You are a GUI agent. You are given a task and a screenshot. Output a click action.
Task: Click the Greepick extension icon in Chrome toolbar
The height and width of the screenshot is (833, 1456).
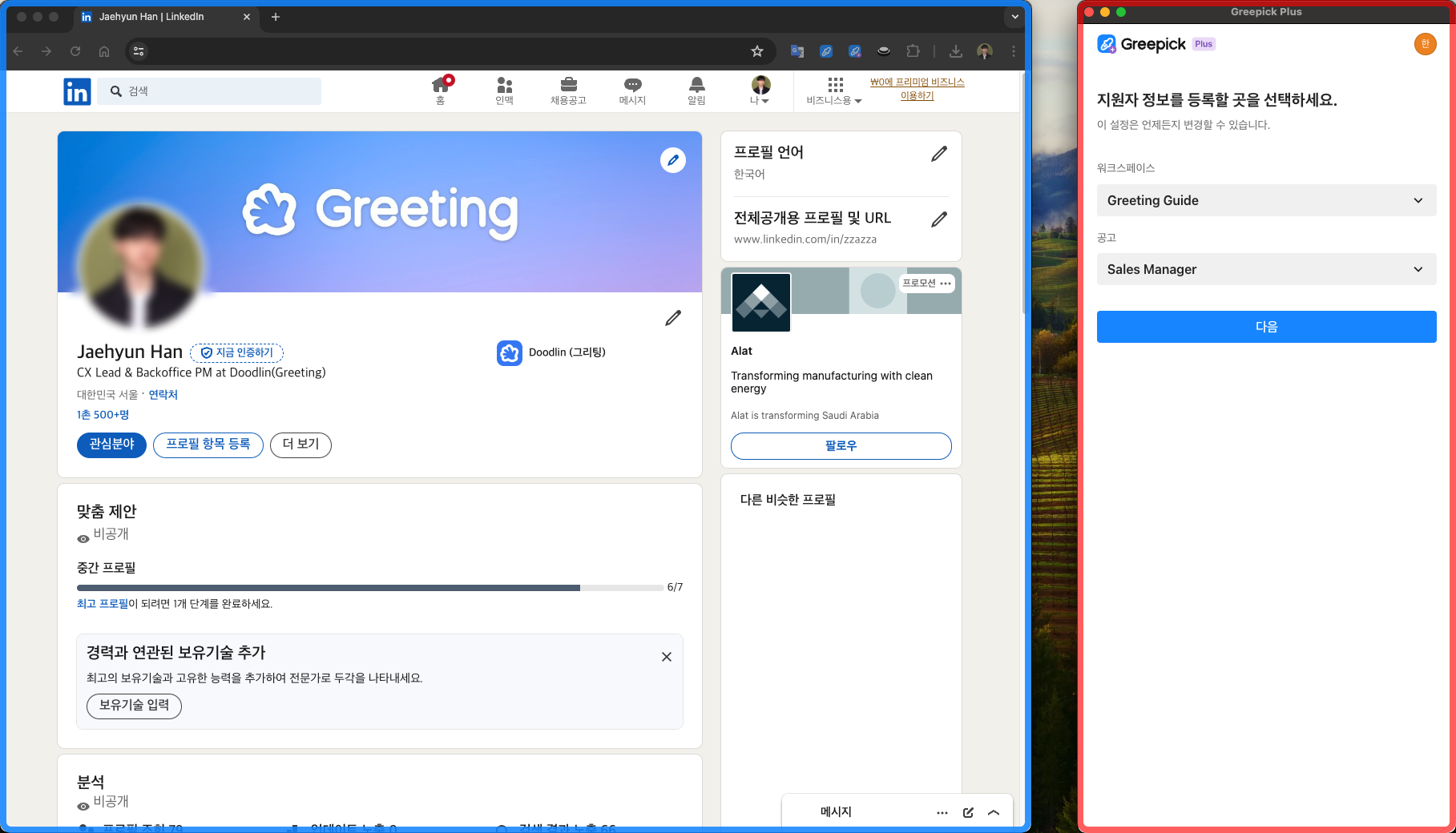pyautogui.click(x=826, y=51)
